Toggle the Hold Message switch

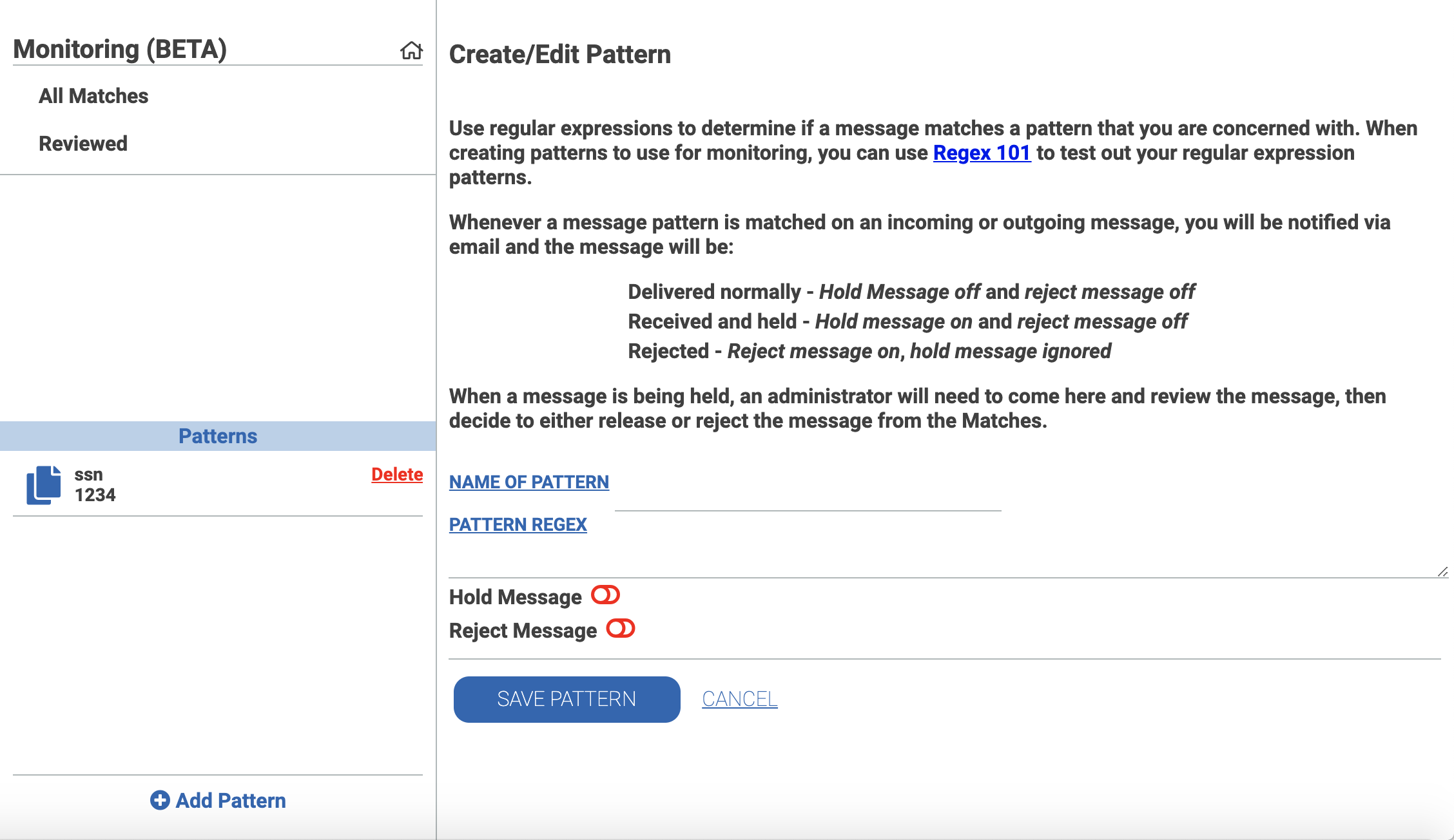605,595
